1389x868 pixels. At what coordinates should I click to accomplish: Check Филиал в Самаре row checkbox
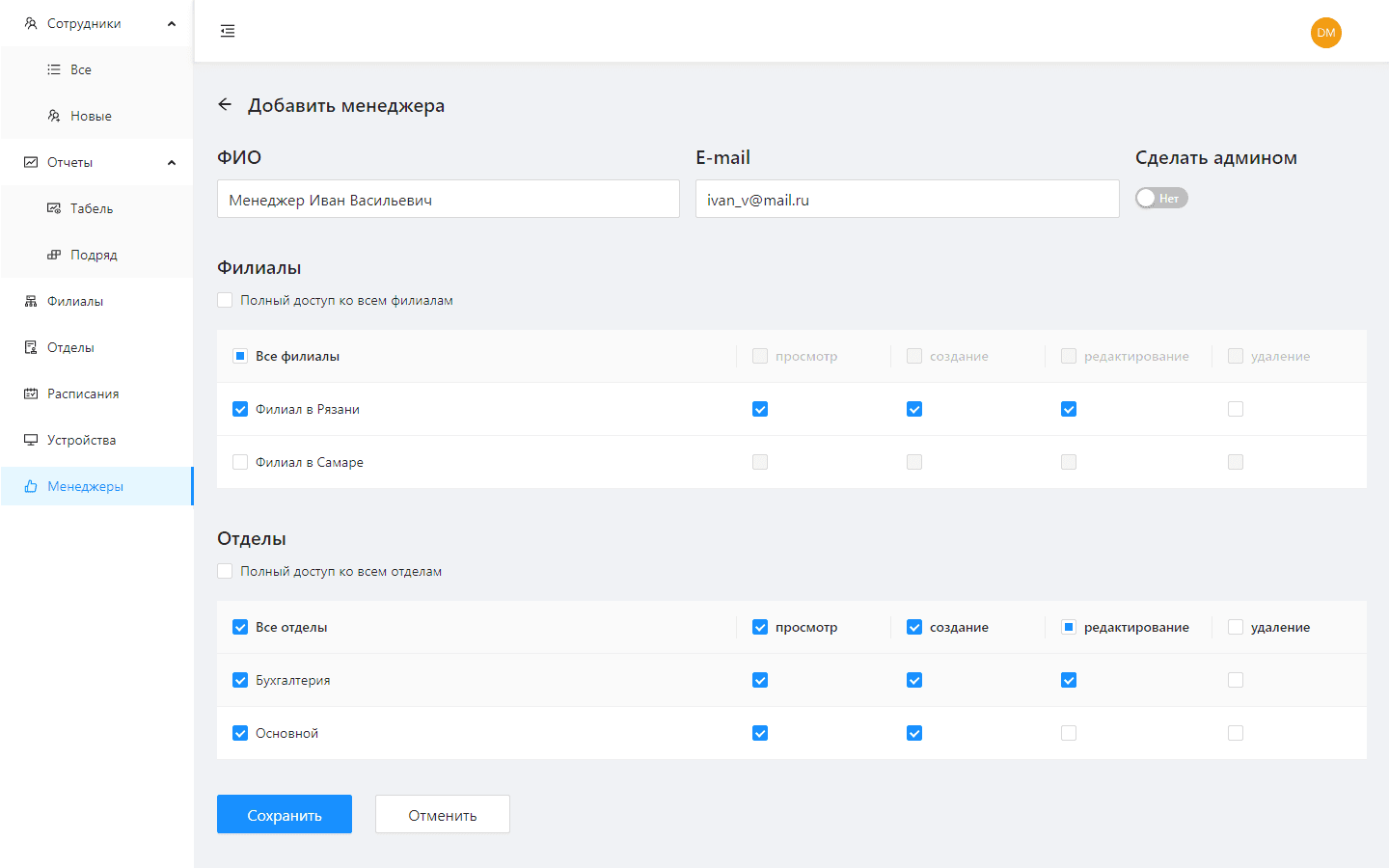pos(240,462)
